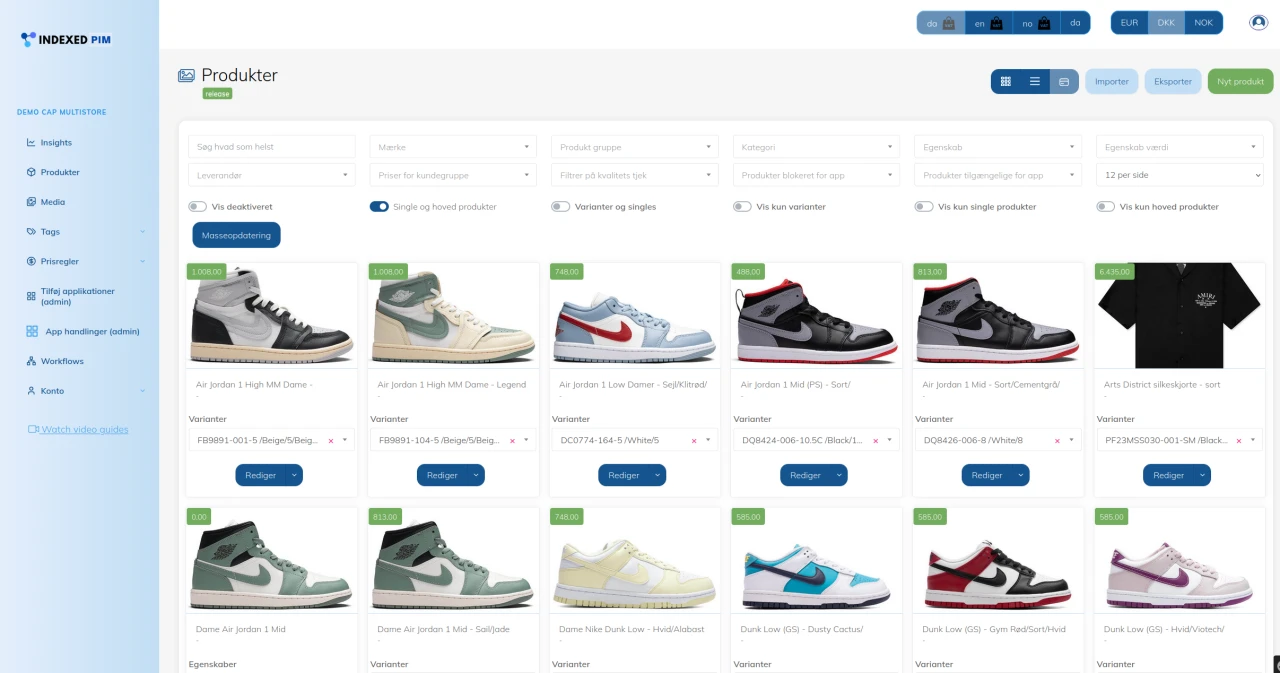The height and width of the screenshot is (673, 1280).
Task: Toggle 'Varianter og singles' switch
Action: point(561,207)
